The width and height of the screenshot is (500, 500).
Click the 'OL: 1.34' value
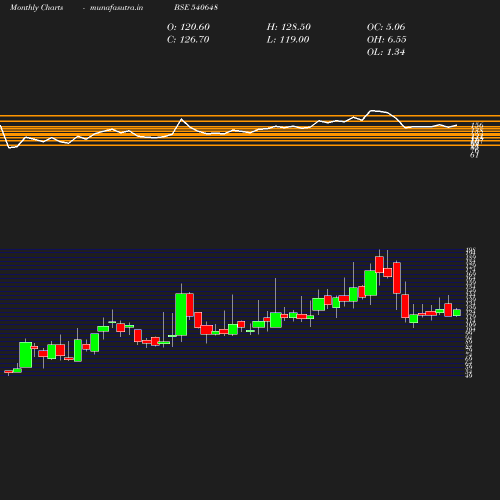[x=386, y=52]
